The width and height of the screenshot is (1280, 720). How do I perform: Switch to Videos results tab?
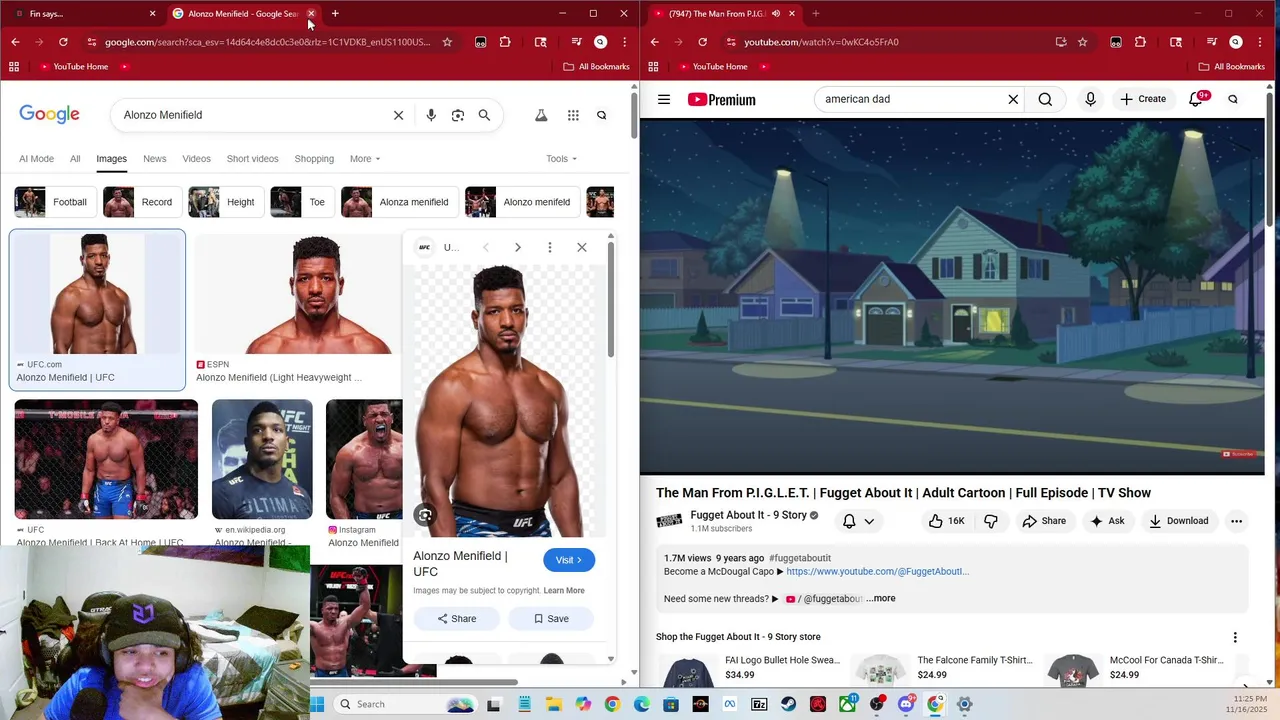point(196,159)
